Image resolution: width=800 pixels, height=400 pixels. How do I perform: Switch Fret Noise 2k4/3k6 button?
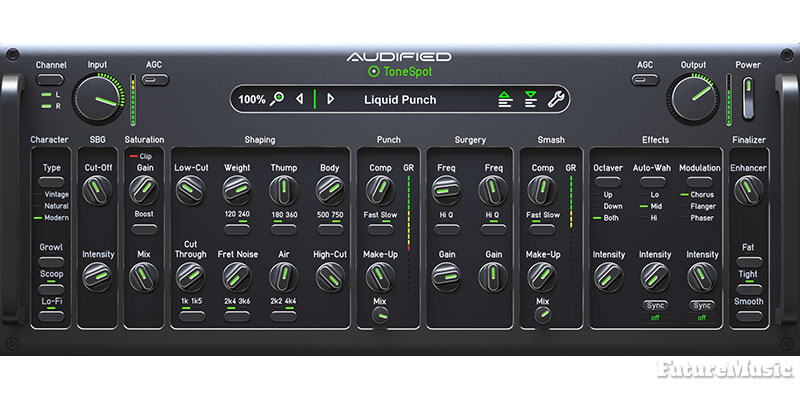coord(237,316)
